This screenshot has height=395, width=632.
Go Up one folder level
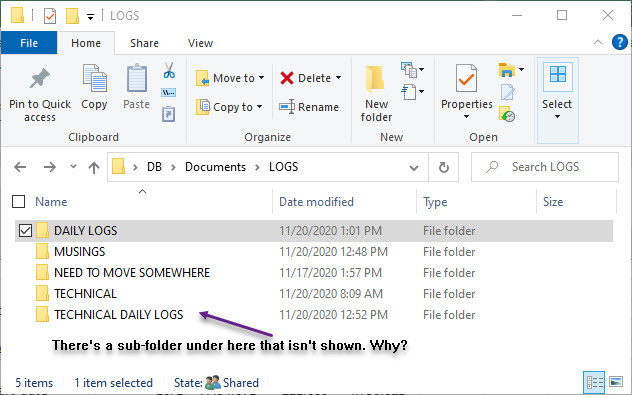94,167
